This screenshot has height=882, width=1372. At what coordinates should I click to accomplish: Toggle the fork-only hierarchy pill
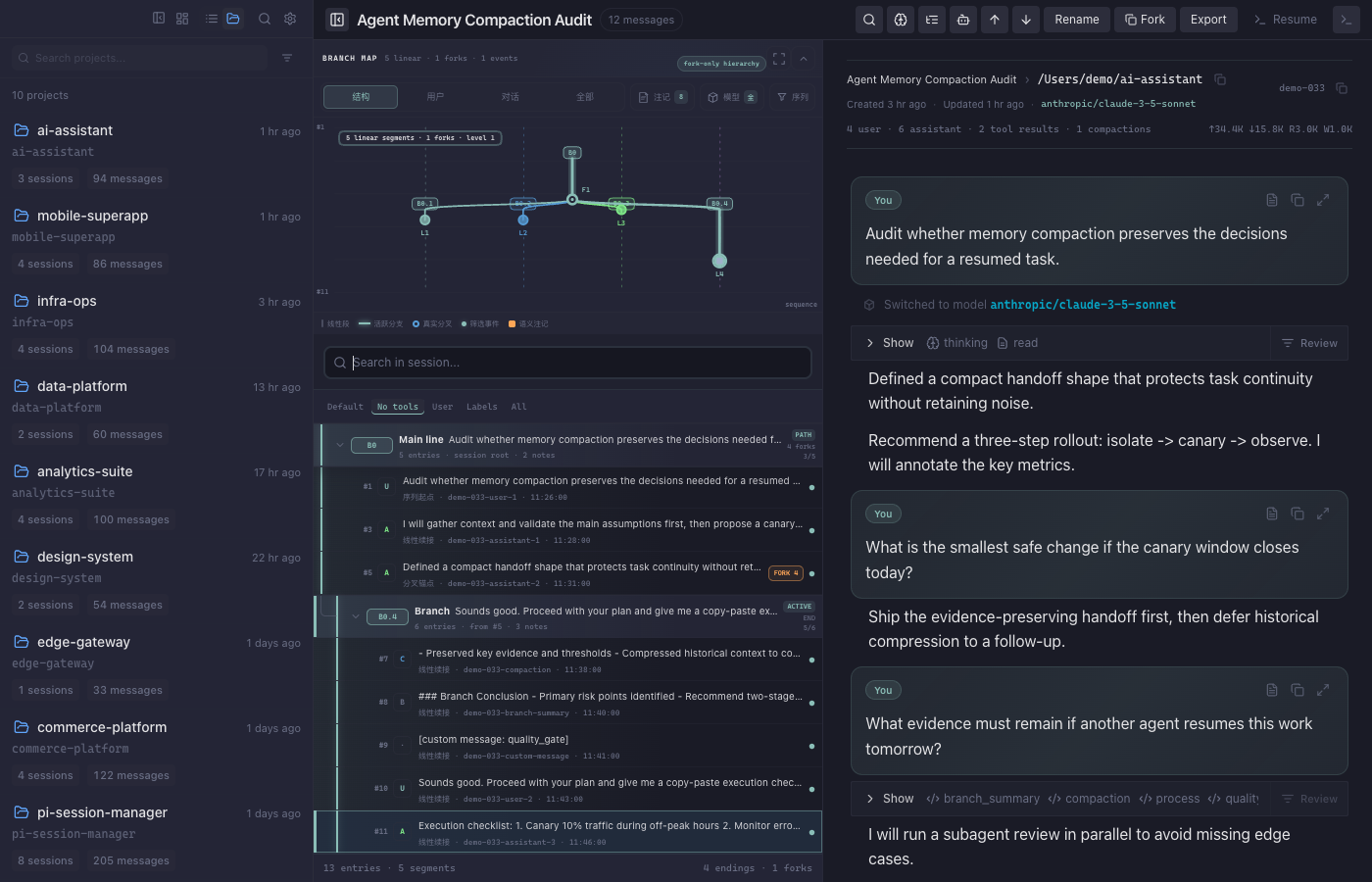pos(721,63)
